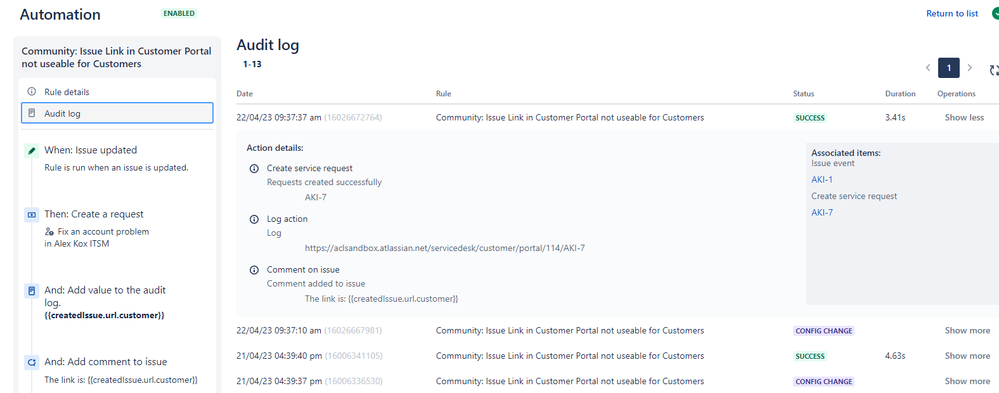Expand the 04:39:40 pm success entry
The height and width of the screenshot is (393, 999).
[x=967, y=356]
